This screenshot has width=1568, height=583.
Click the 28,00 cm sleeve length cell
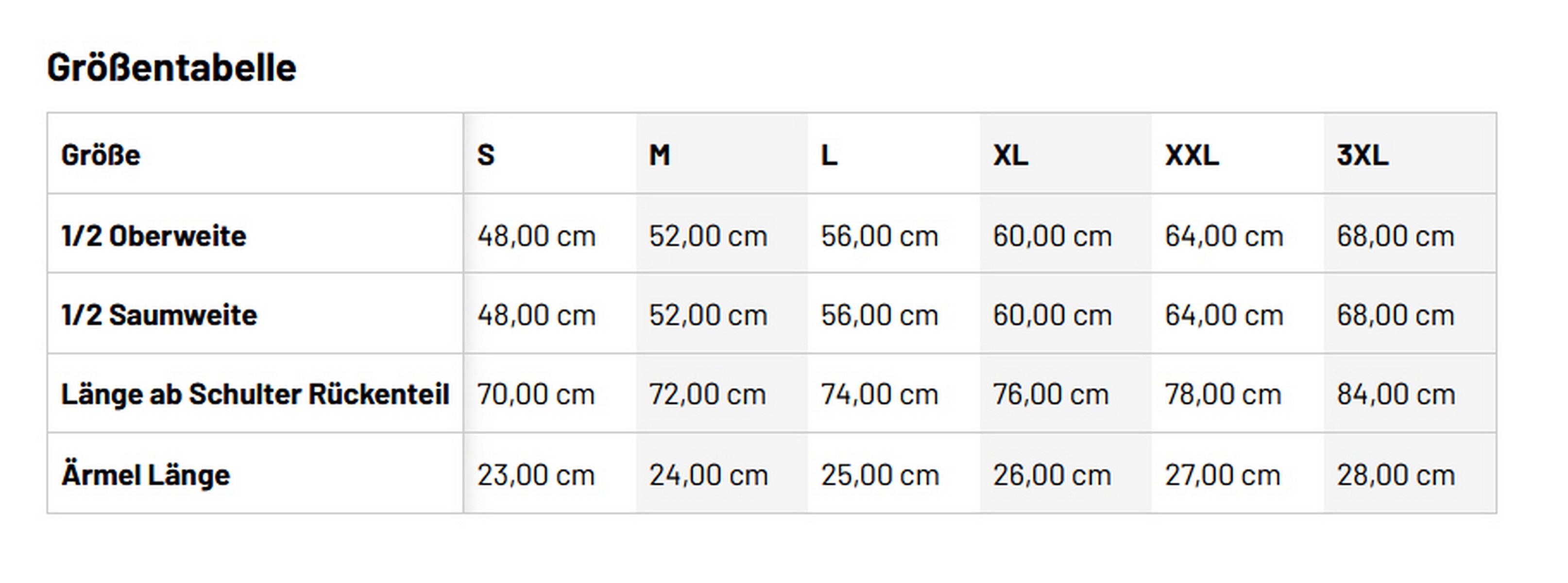point(1396,475)
